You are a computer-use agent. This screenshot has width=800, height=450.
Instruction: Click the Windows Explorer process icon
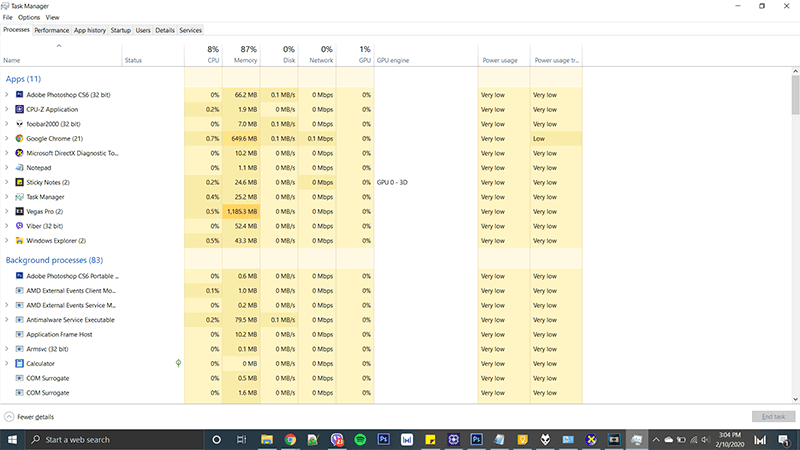tap(19, 240)
